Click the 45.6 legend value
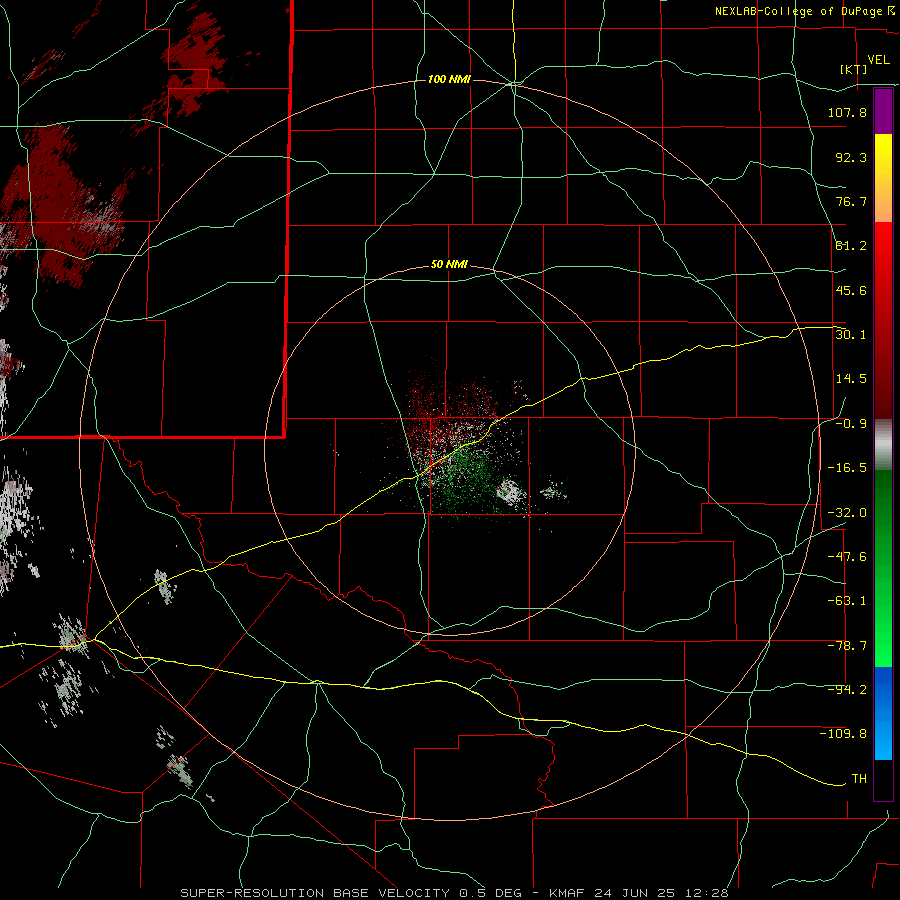This screenshot has height=900, width=900. click(851, 290)
